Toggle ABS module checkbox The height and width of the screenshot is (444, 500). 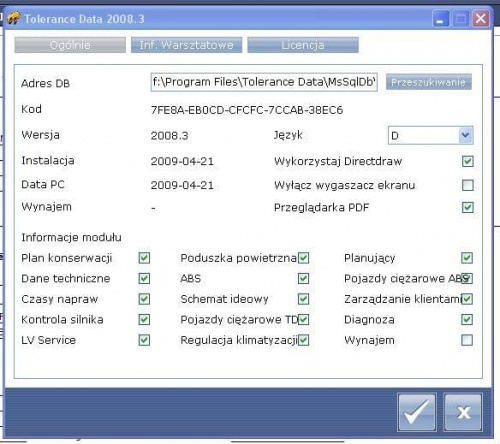click(303, 278)
